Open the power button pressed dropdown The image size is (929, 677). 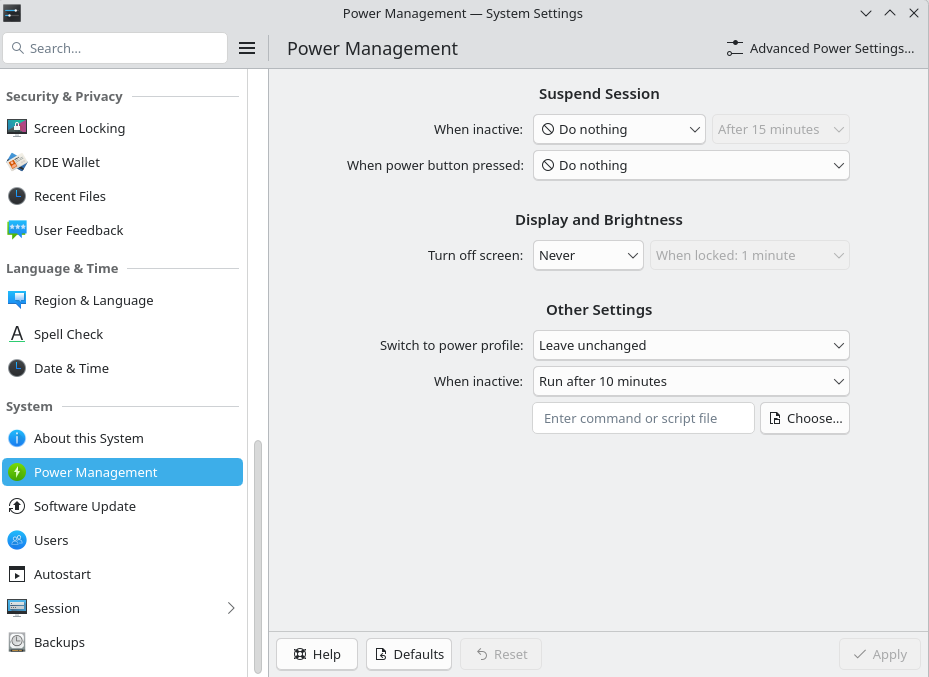point(690,165)
